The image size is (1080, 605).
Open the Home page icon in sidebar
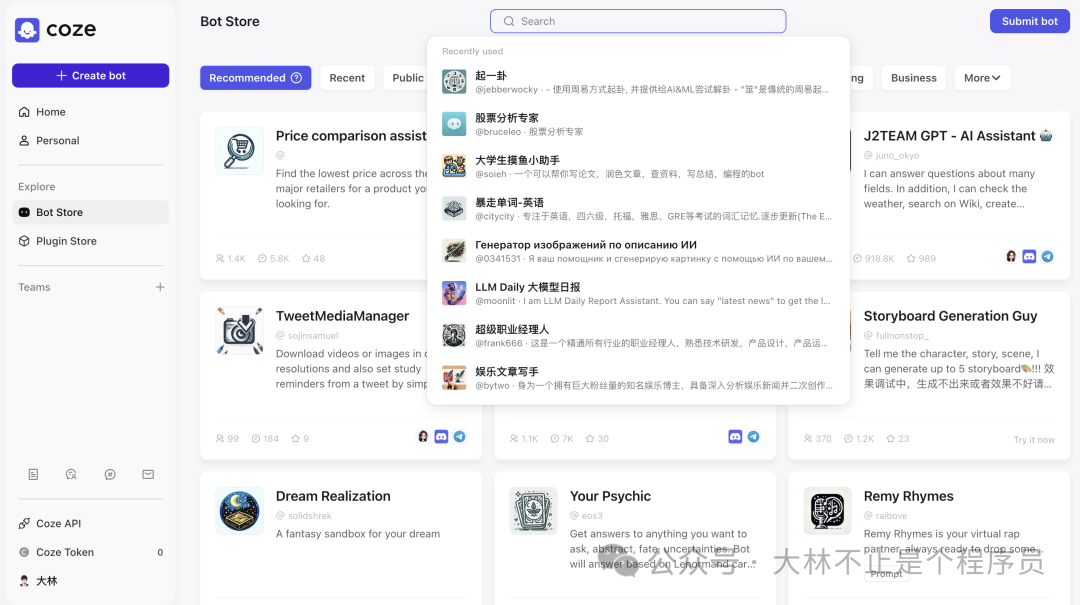24,112
